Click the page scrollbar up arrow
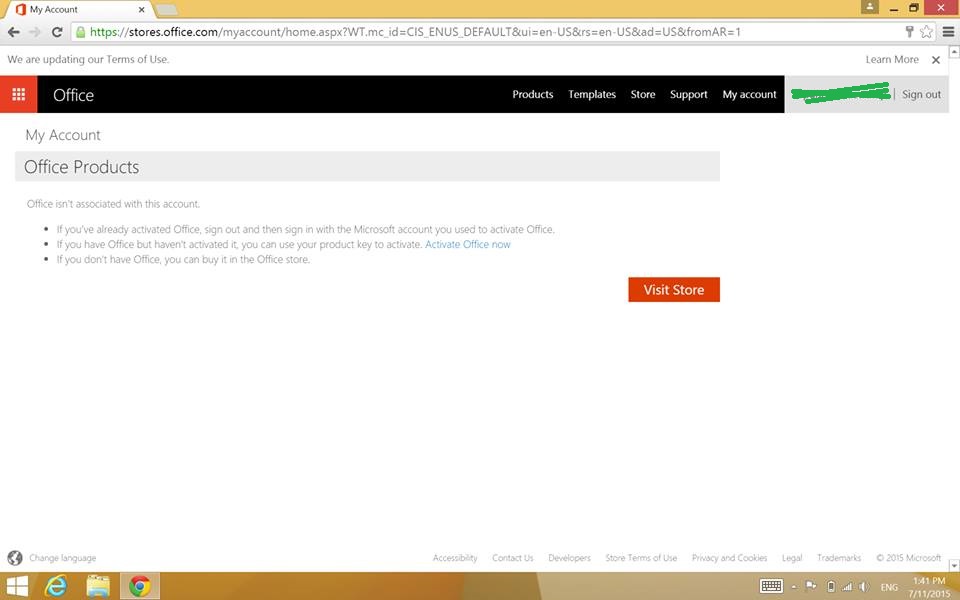960x600 pixels. pyautogui.click(x=954, y=52)
